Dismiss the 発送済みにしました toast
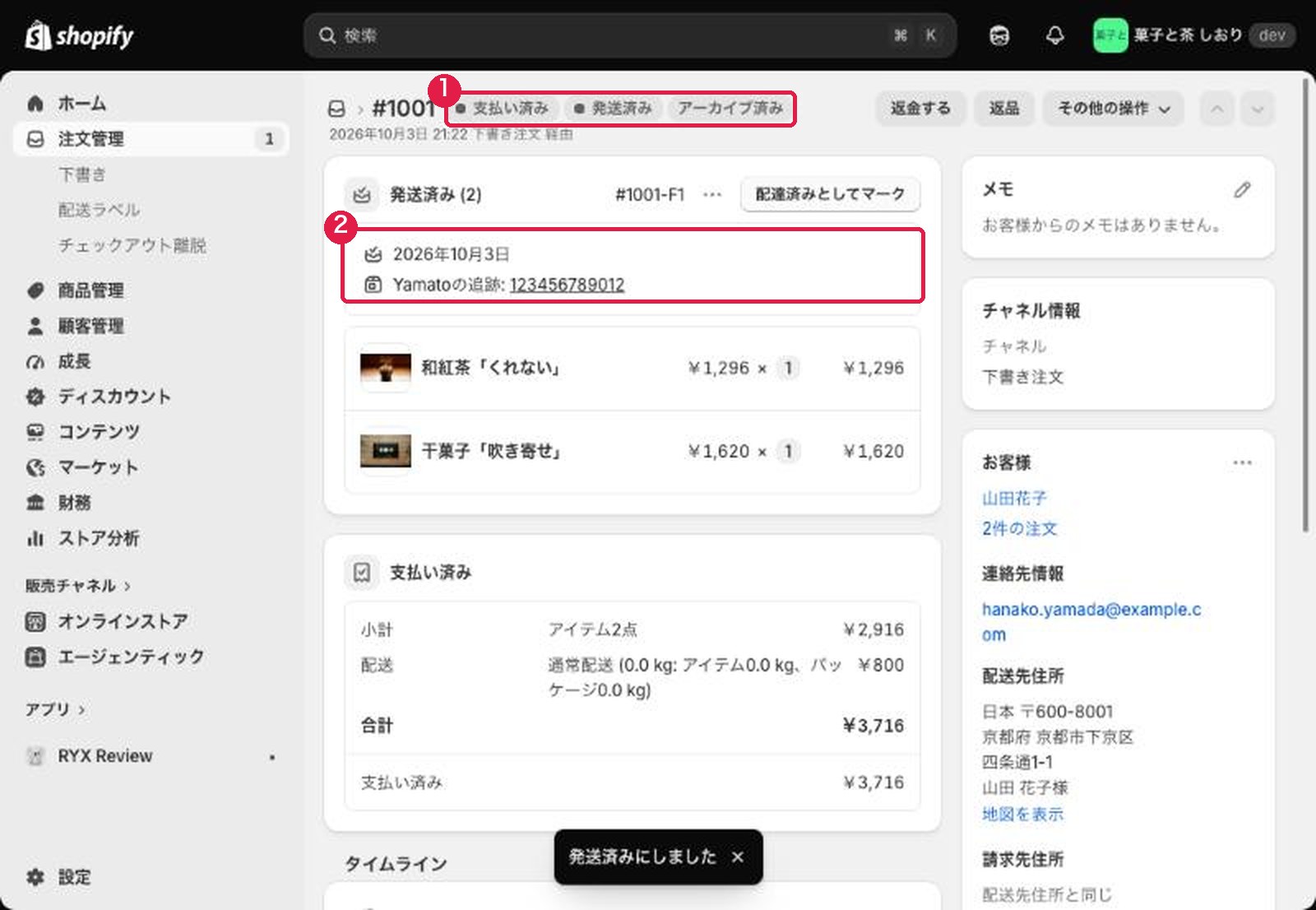 pos(737,857)
